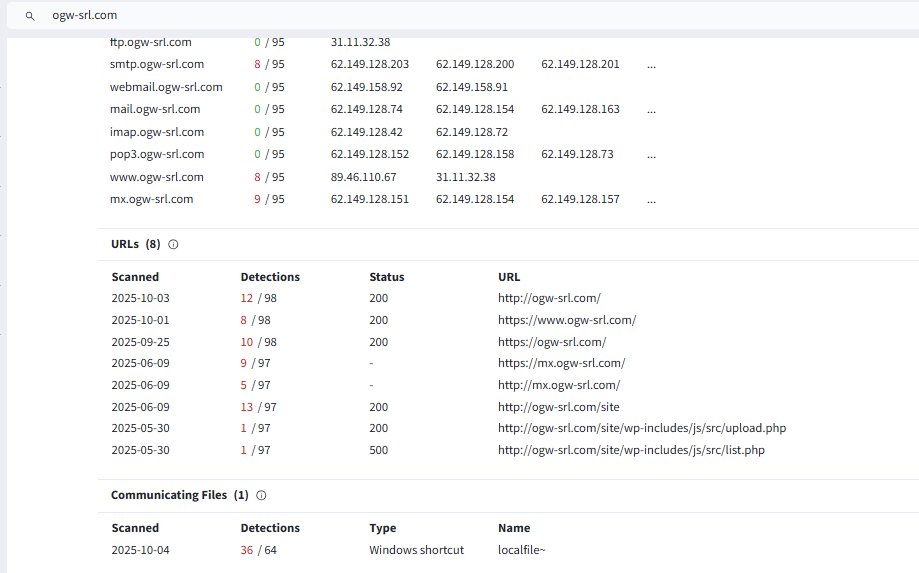The width and height of the screenshot is (919, 573).
Task: Open subdomain mail.ogw-srl.com
Action: click(x=155, y=109)
